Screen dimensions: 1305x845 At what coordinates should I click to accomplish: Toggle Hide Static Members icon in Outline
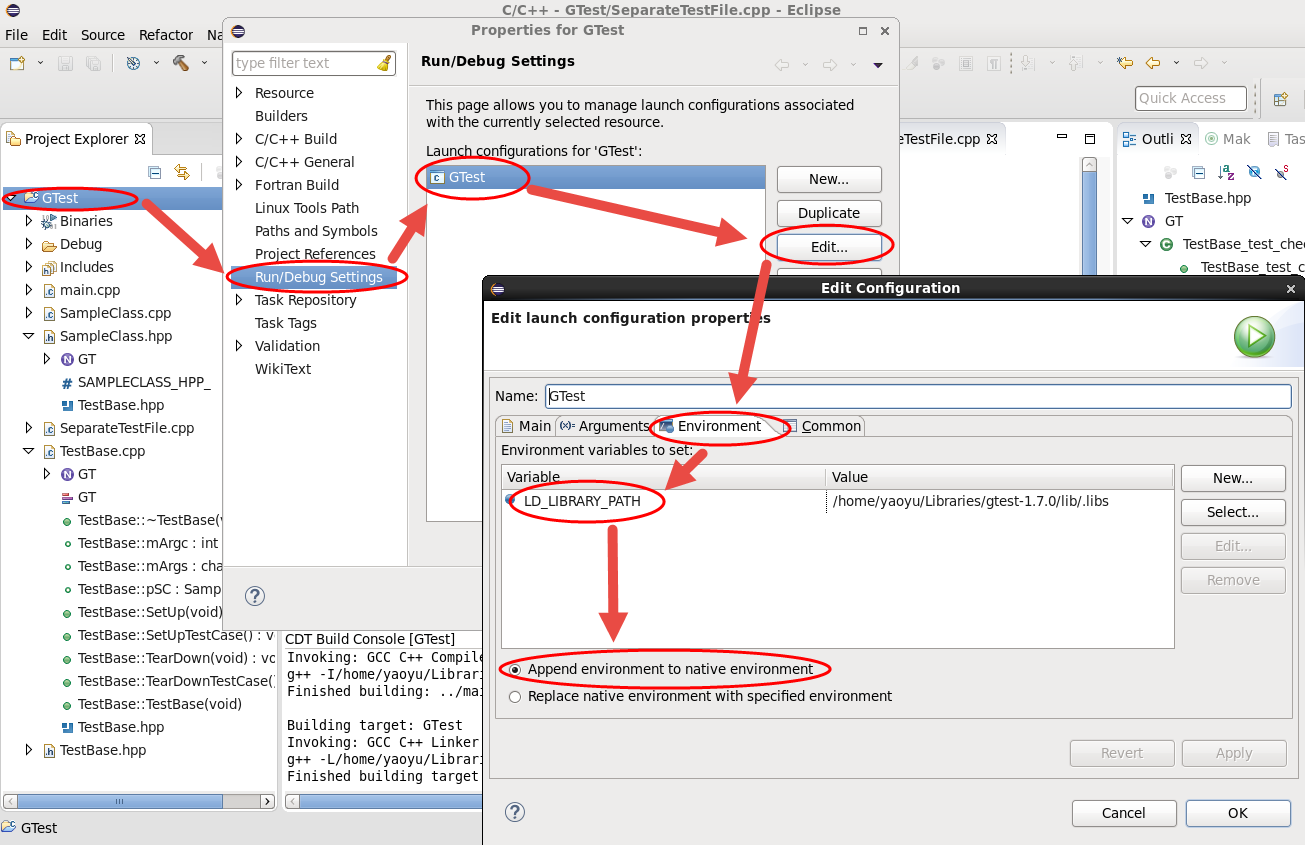1281,172
